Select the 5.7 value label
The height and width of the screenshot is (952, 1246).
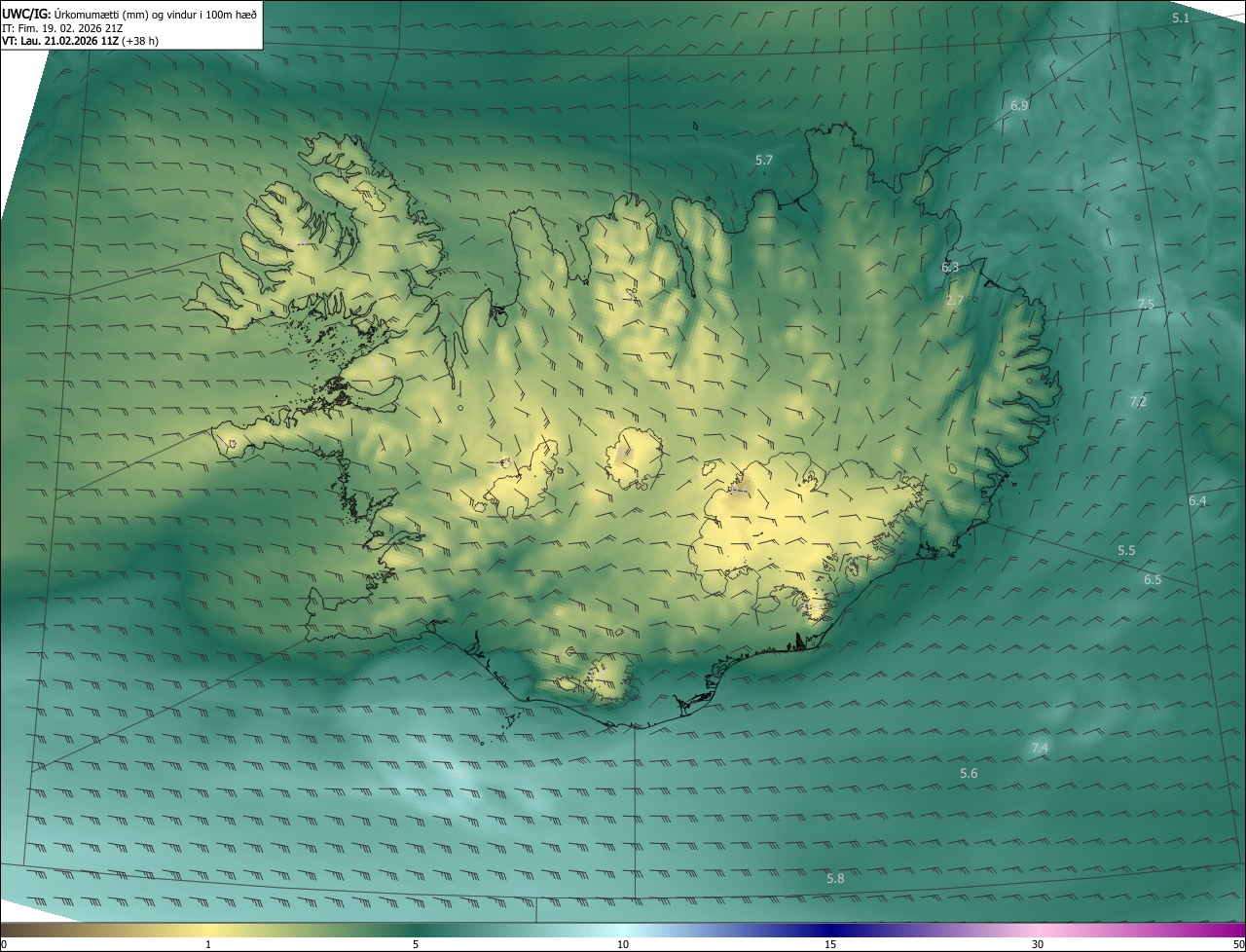click(764, 160)
